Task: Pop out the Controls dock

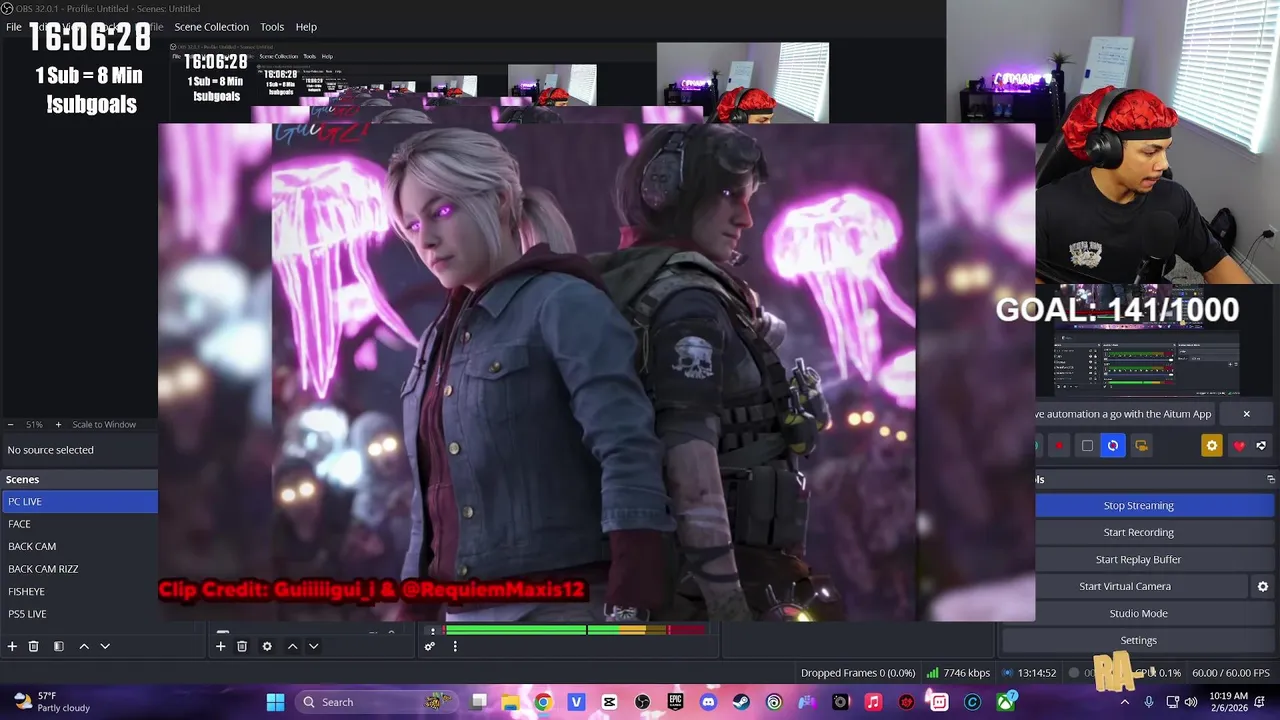Action: [1271, 480]
